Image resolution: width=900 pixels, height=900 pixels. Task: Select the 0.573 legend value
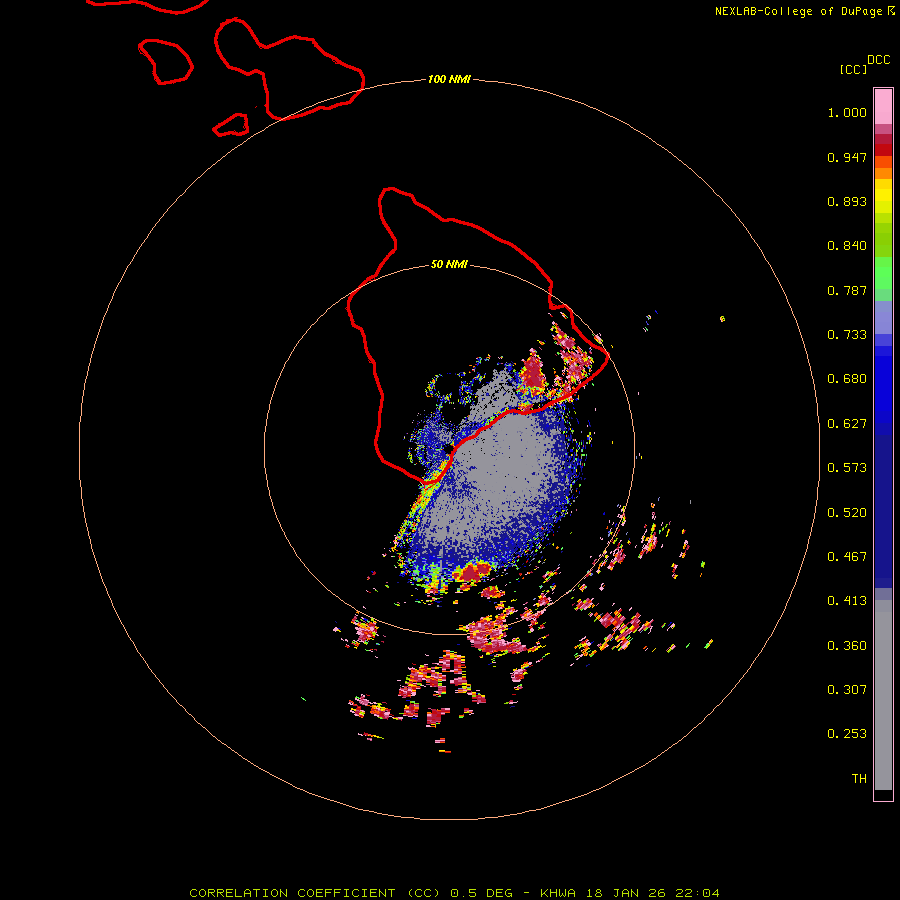(x=847, y=468)
